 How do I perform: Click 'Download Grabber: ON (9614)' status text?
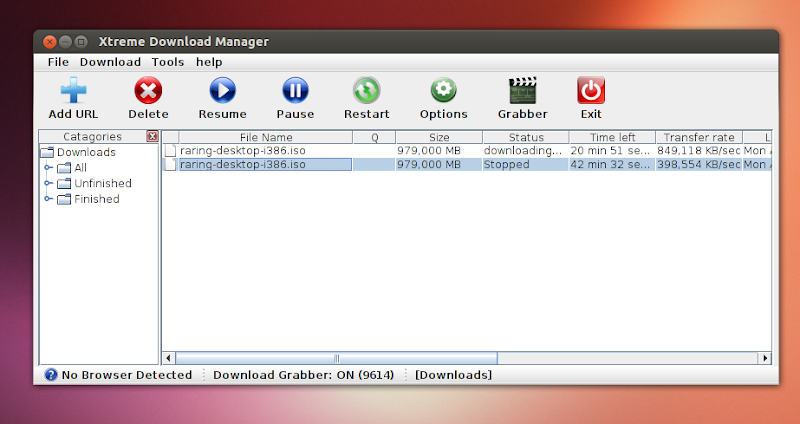point(304,375)
